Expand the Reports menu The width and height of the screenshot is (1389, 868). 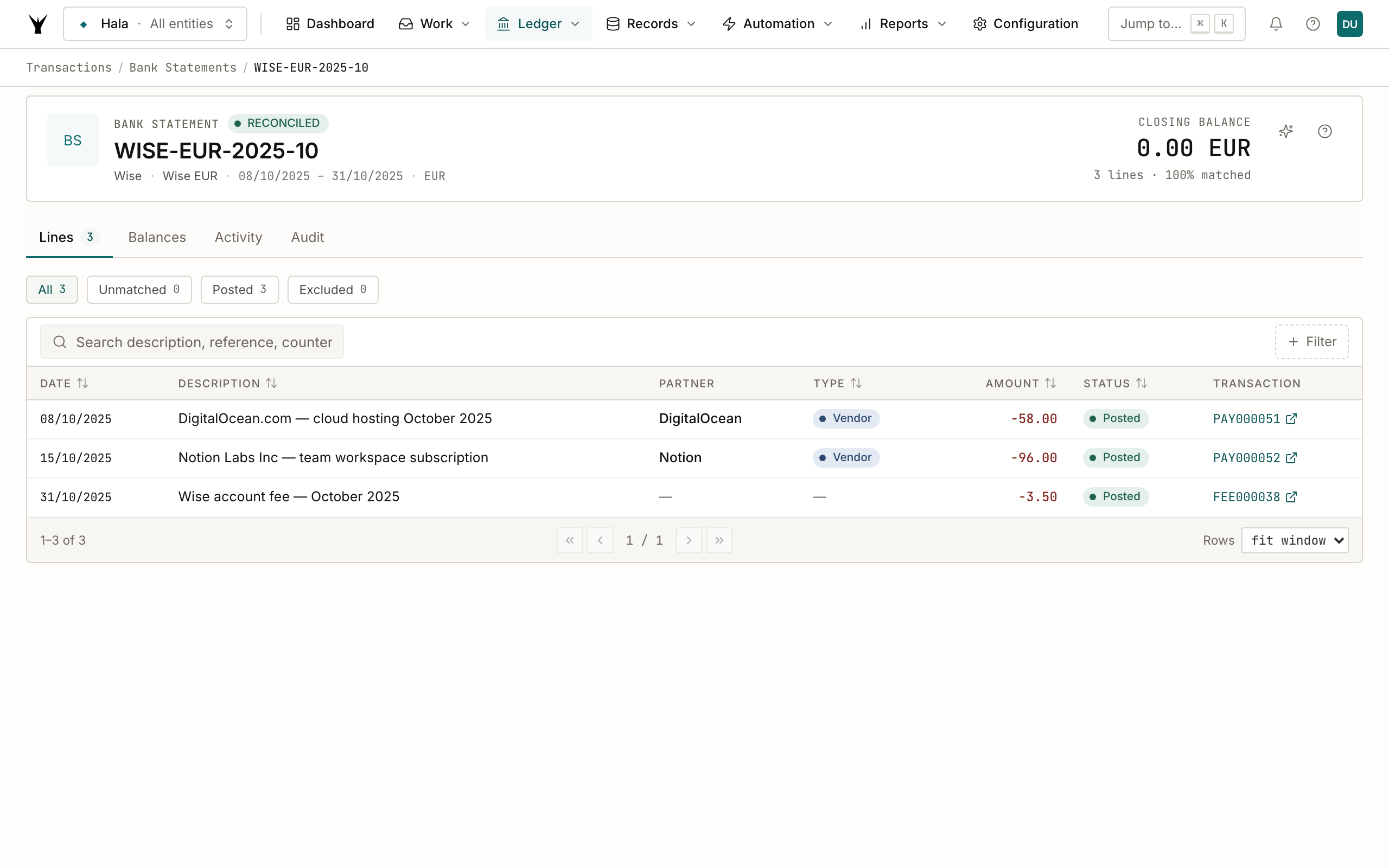(x=902, y=23)
